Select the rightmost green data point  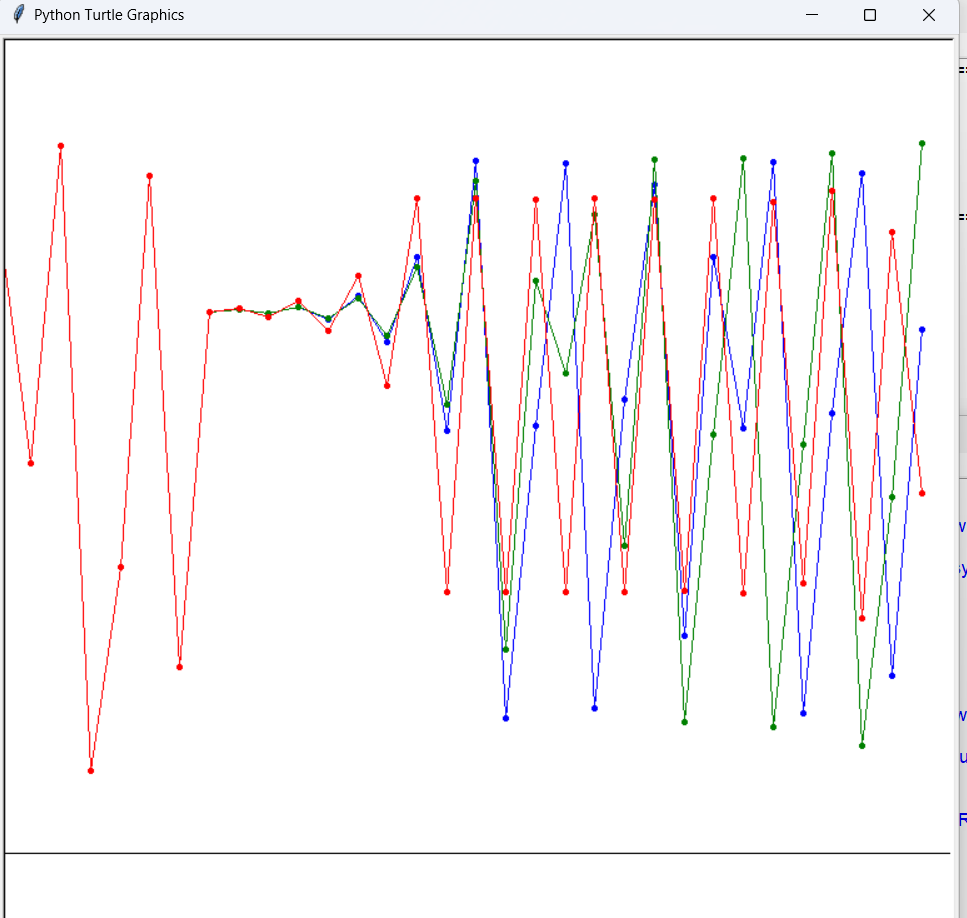click(x=922, y=143)
